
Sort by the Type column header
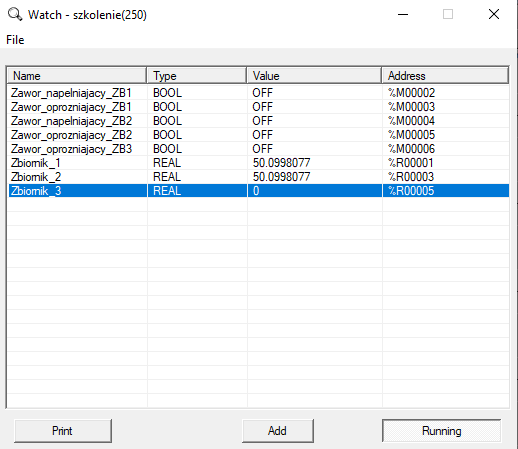click(x=197, y=75)
